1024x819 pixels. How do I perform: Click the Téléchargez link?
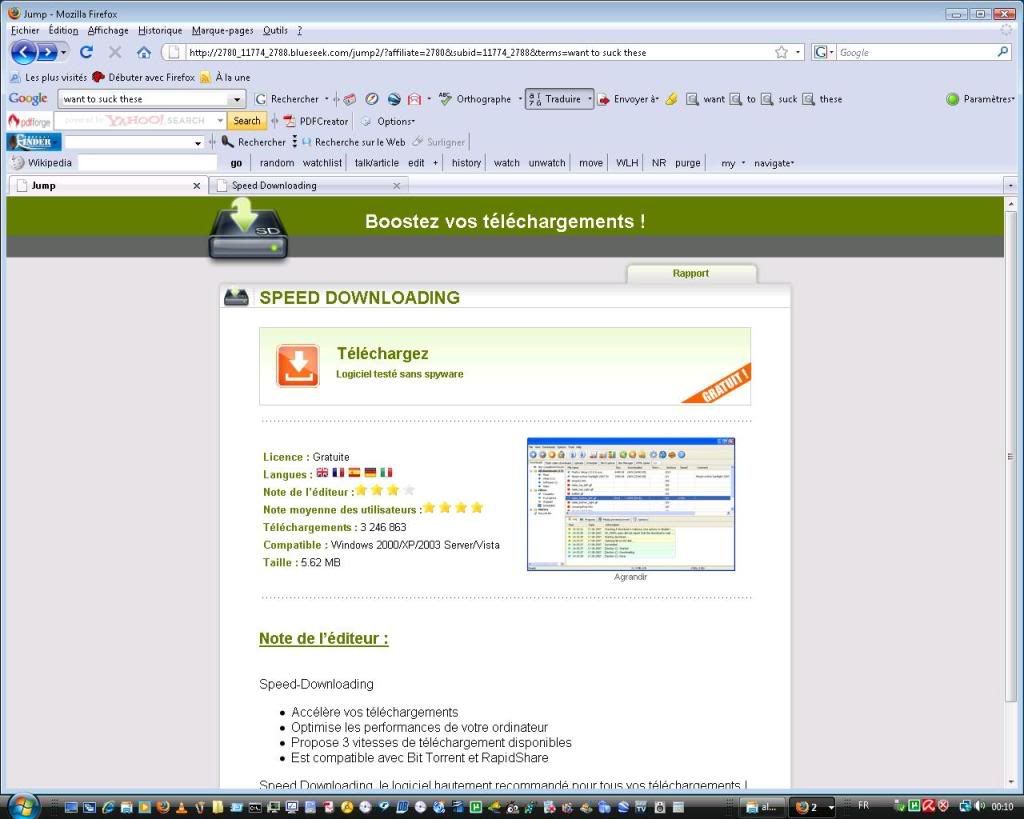coord(383,353)
